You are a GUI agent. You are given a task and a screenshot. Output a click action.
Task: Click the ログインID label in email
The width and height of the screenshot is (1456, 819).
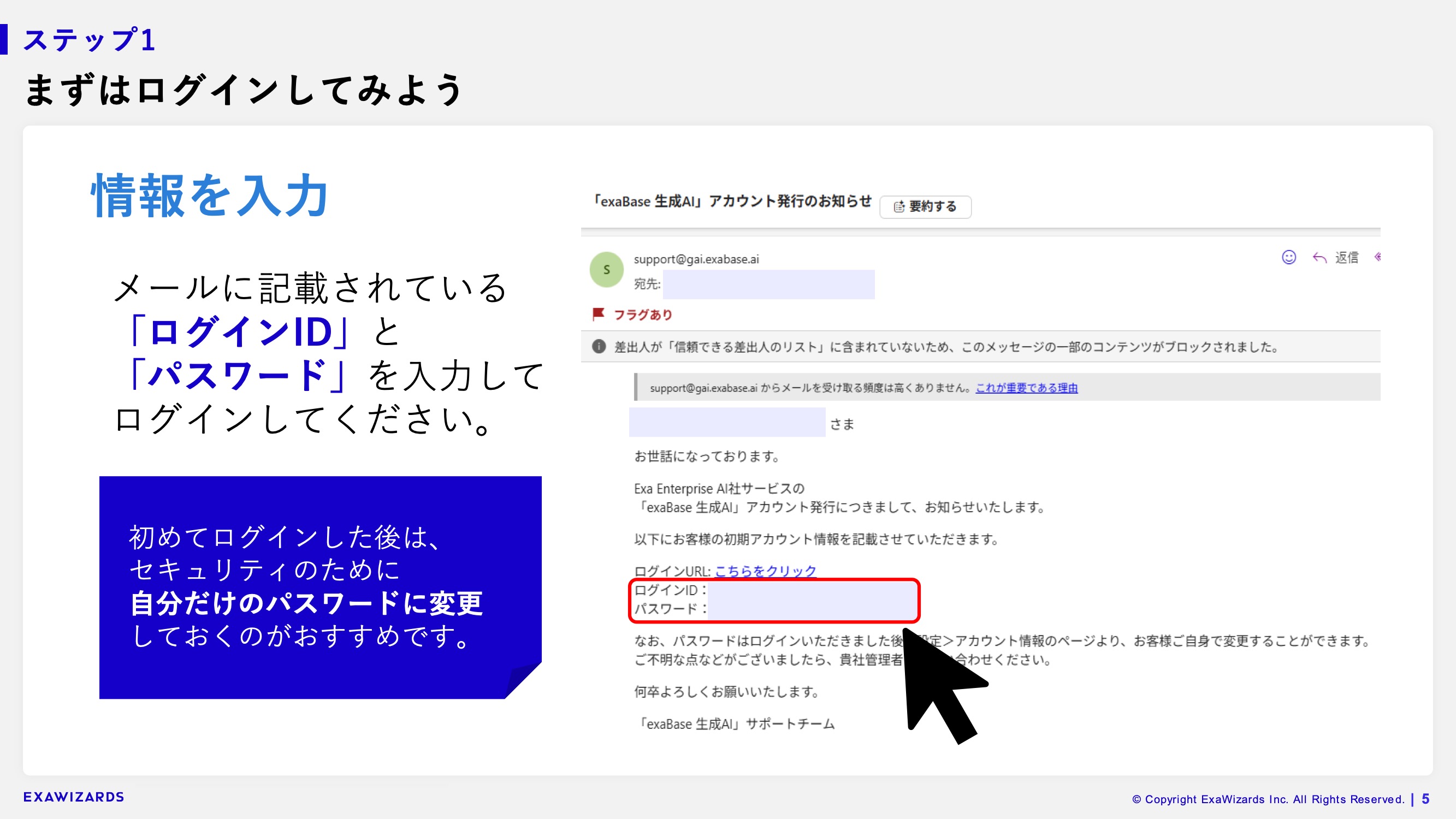(670, 590)
